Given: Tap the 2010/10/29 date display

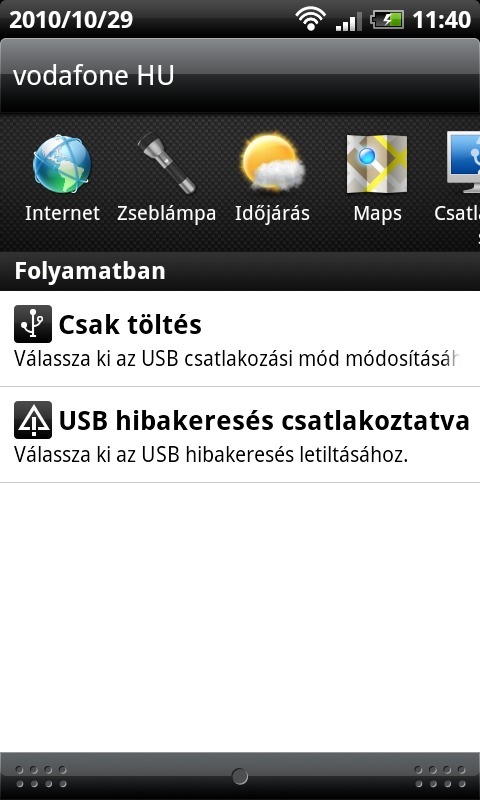Looking at the screenshot, I should 71,20.
